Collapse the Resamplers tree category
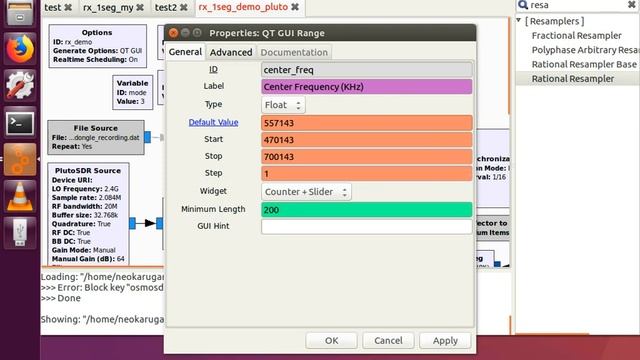Image resolution: width=640 pixels, height=360 pixels. point(519,20)
